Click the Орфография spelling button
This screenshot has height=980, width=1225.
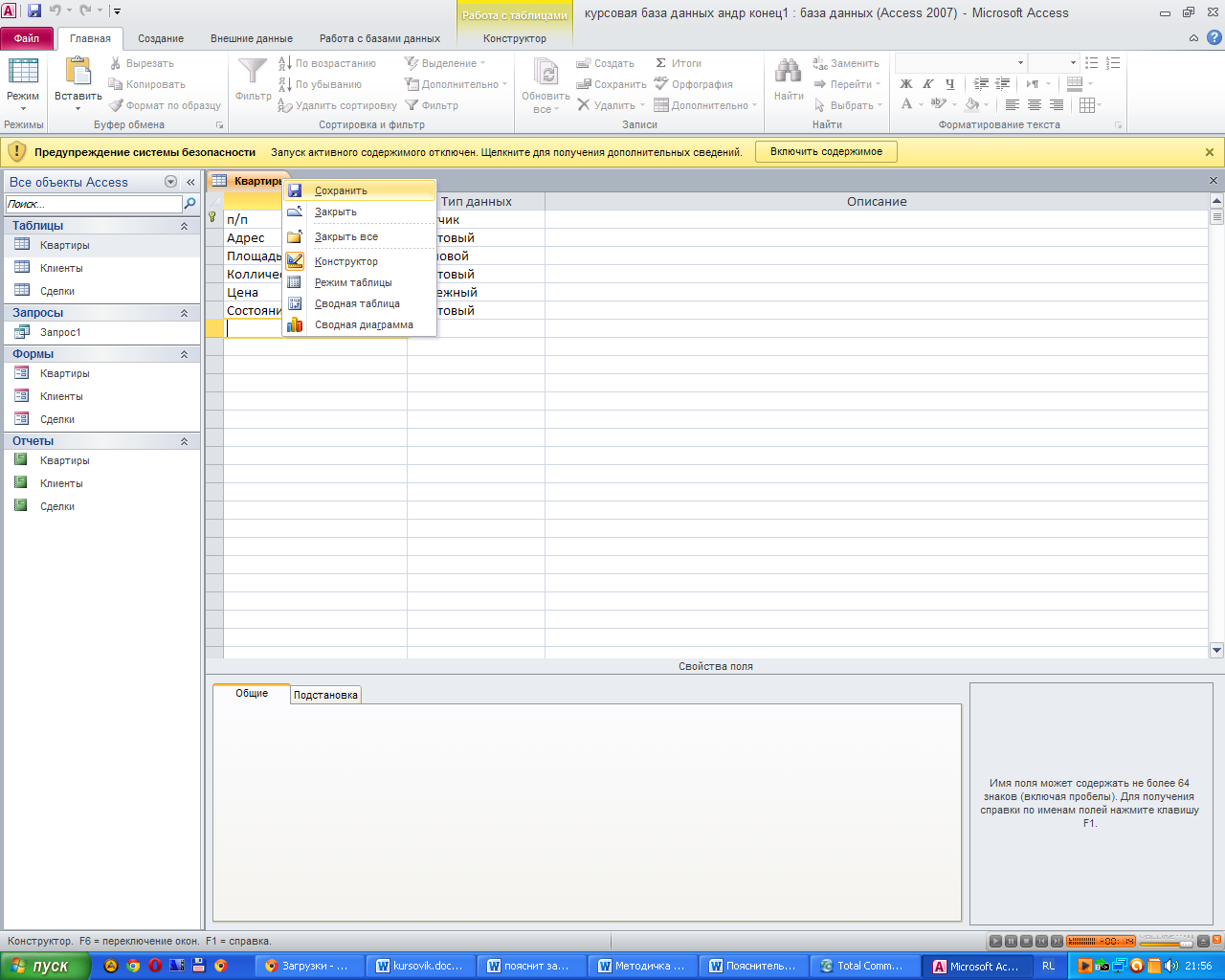[x=694, y=84]
